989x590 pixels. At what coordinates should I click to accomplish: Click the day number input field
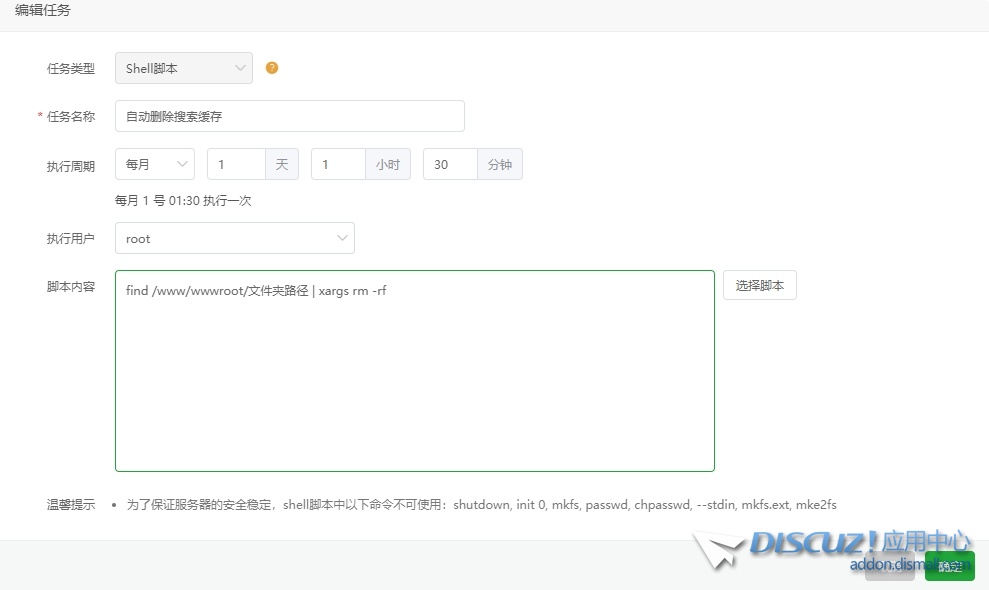[x=236, y=164]
